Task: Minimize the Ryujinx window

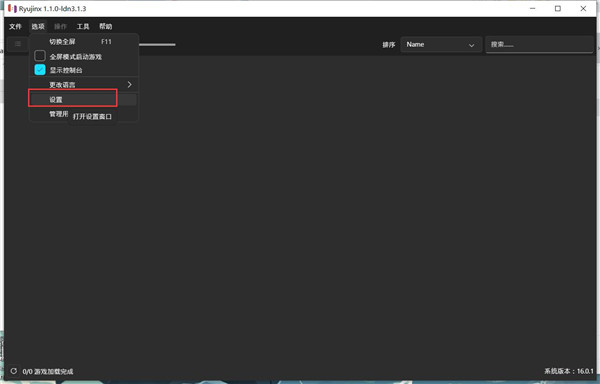Action: [x=532, y=8]
